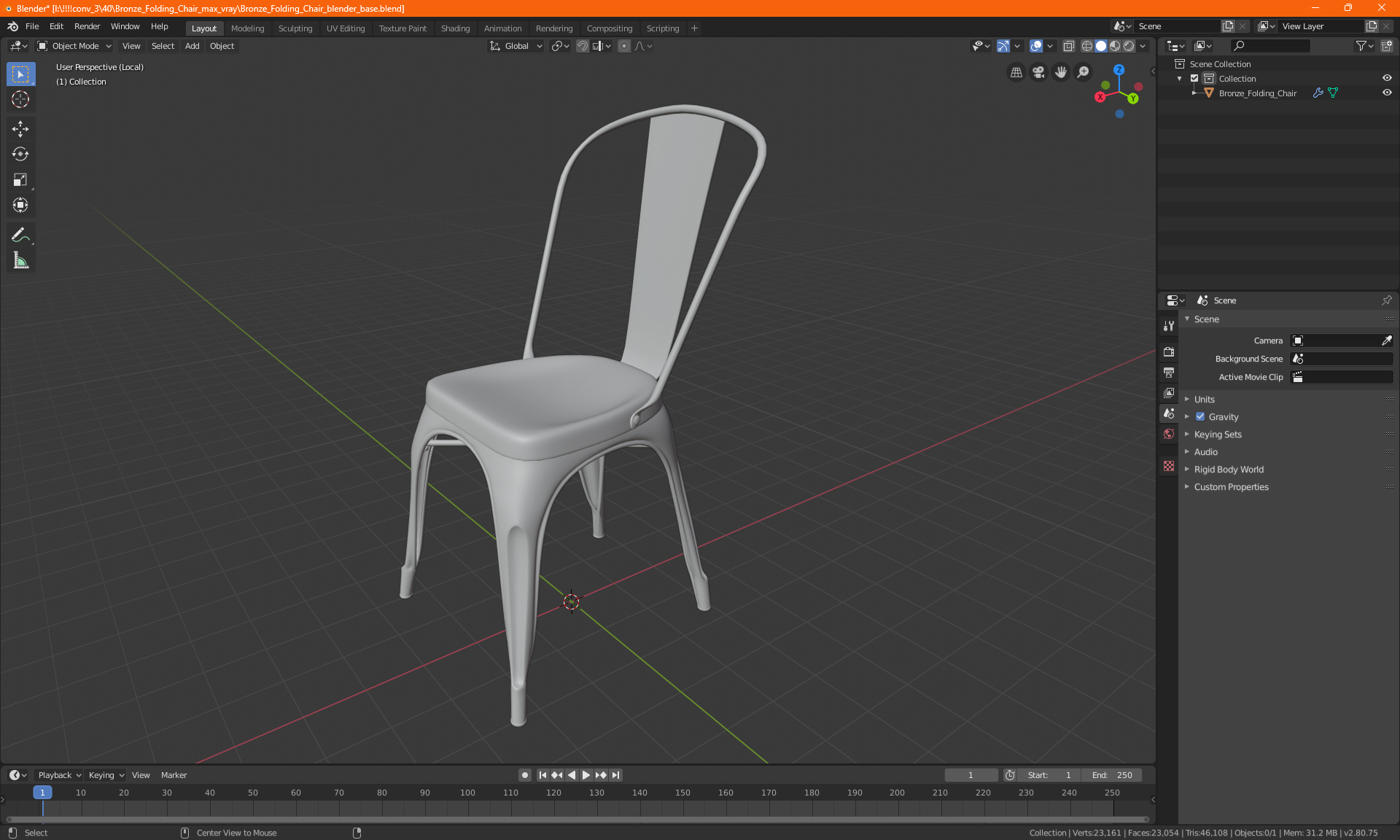Toggle X-ray display mode
The image size is (1400, 840).
tap(1068, 46)
